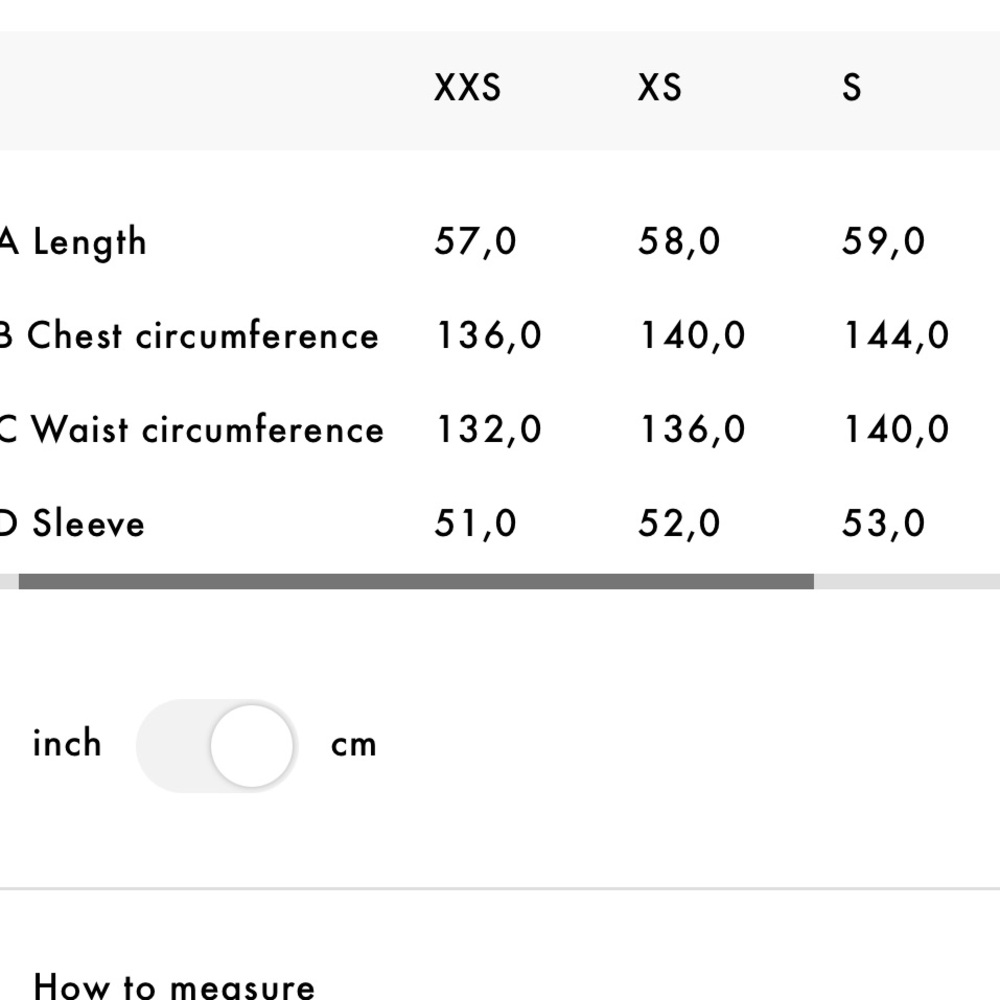Click the XXS length value 57,0
Viewport: 1000px width, 1000px height.
pyautogui.click(x=475, y=242)
